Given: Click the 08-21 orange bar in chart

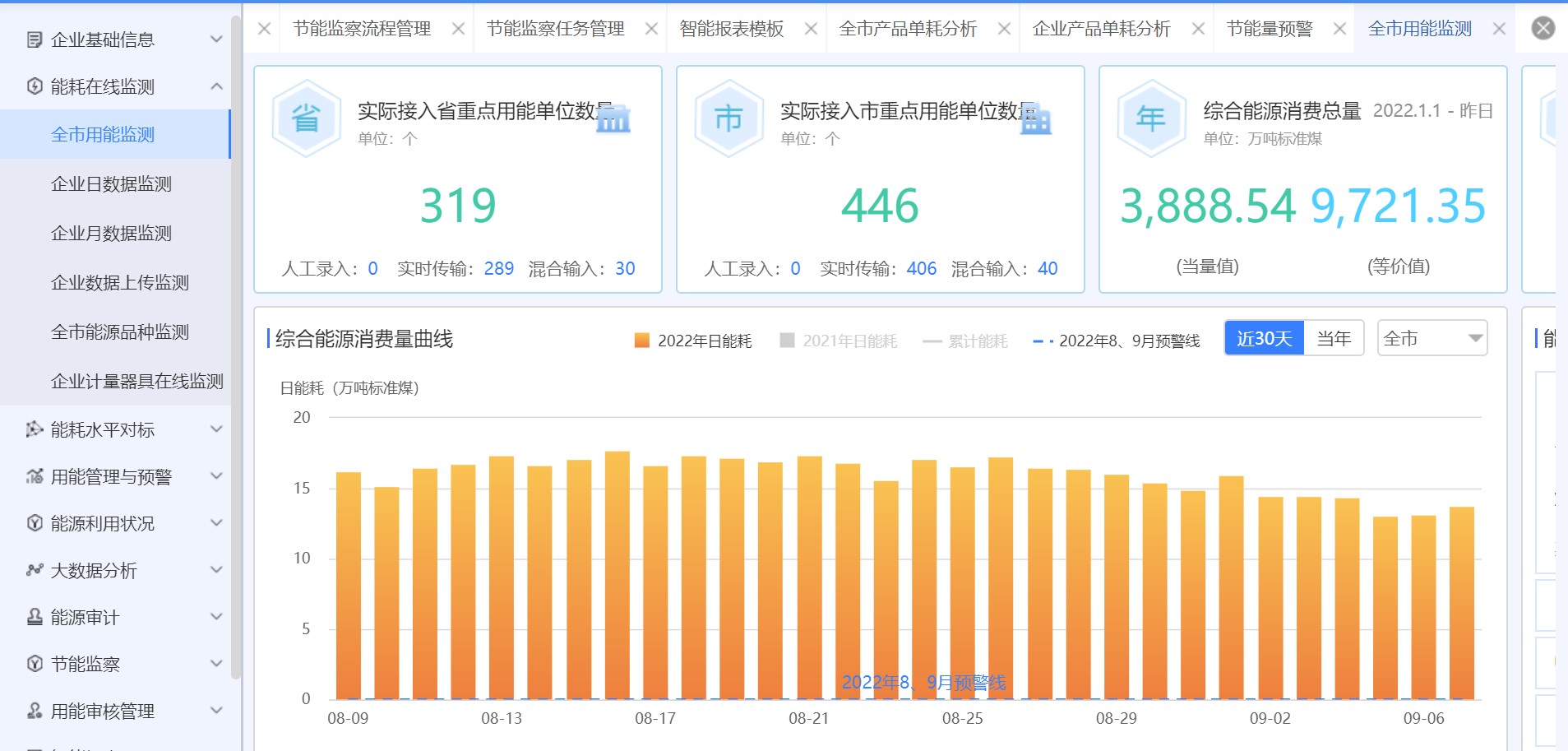Looking at the screenshot, I should [809, 577].
